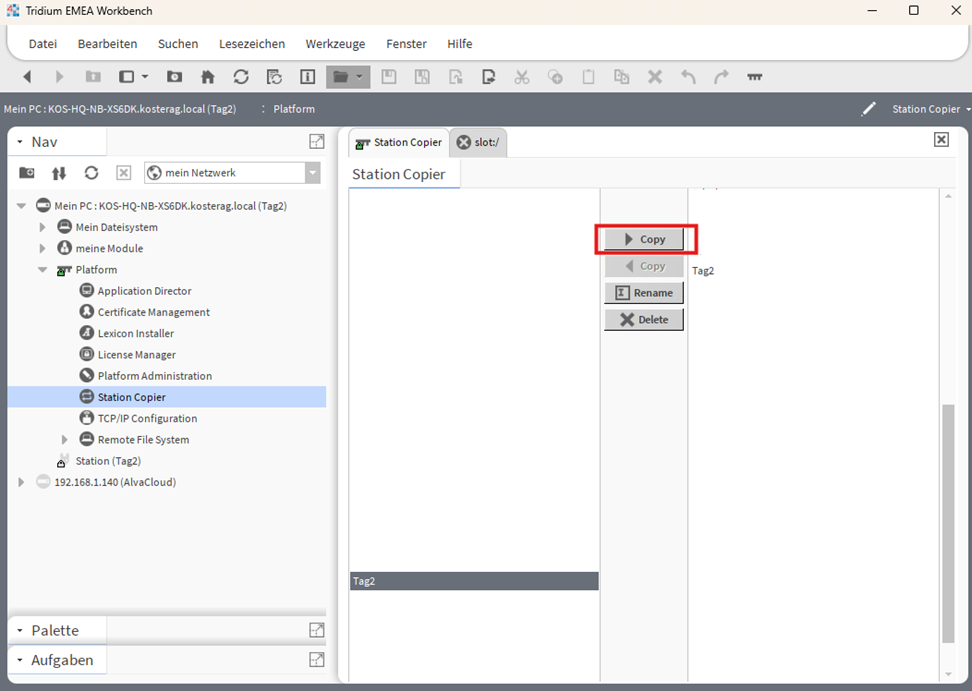
Task: Open the Lesezeichen menu
Action: (252, 44)
